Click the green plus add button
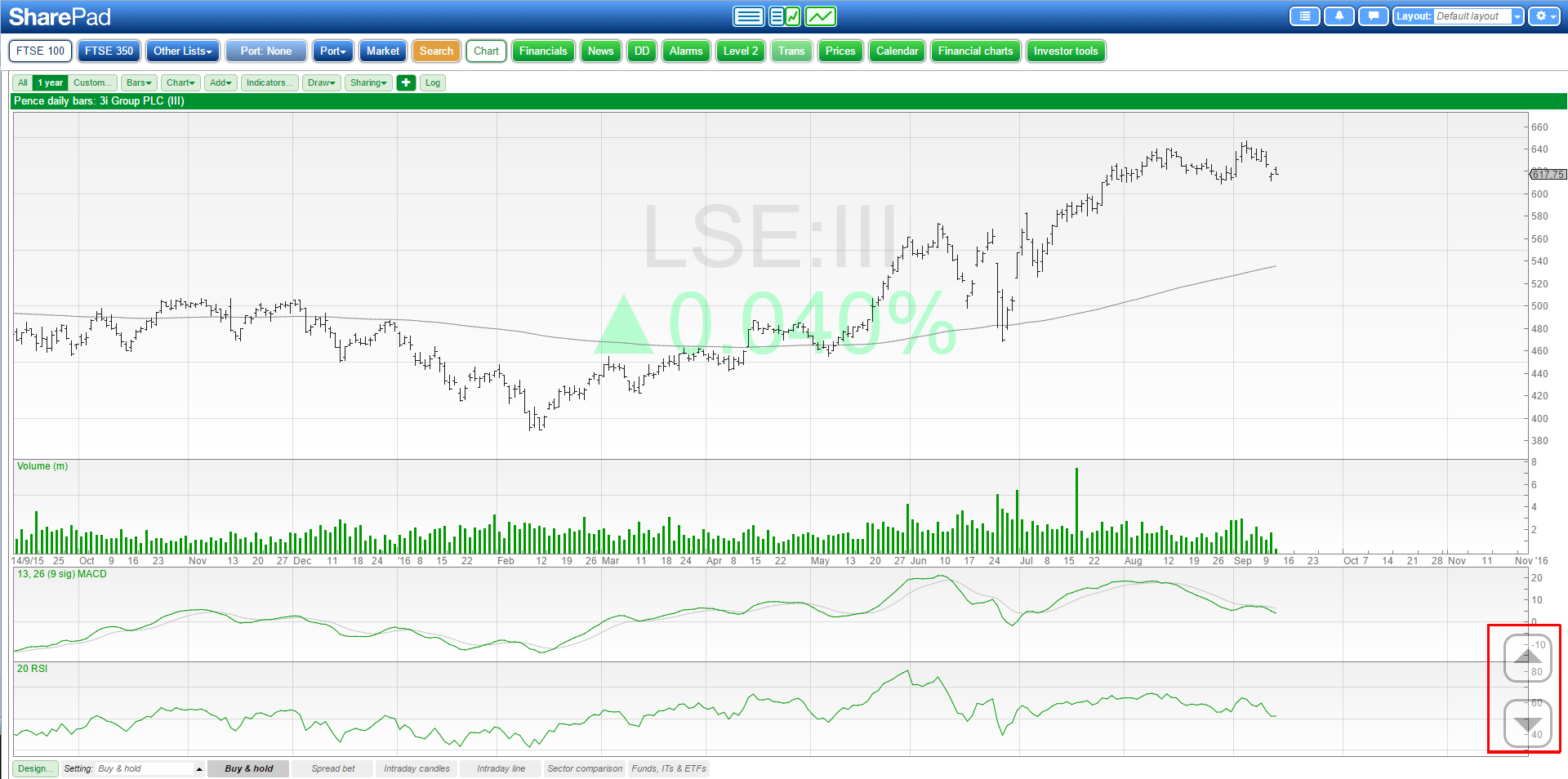 point(406,82)
